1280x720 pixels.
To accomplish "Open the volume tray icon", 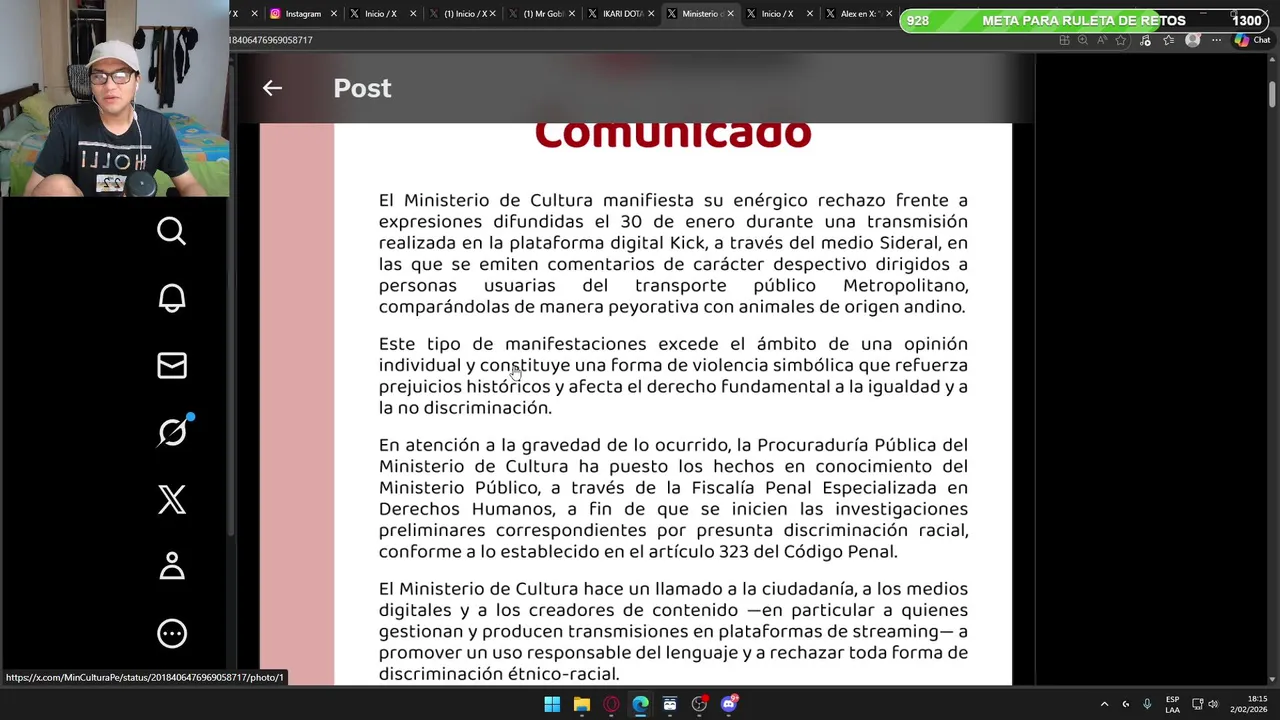I will pos(1213,704).
